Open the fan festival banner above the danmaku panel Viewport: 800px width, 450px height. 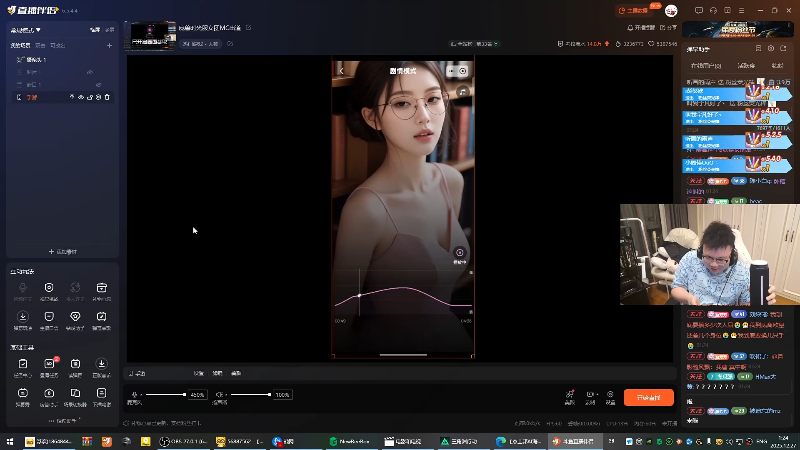(x=737, y=29)
